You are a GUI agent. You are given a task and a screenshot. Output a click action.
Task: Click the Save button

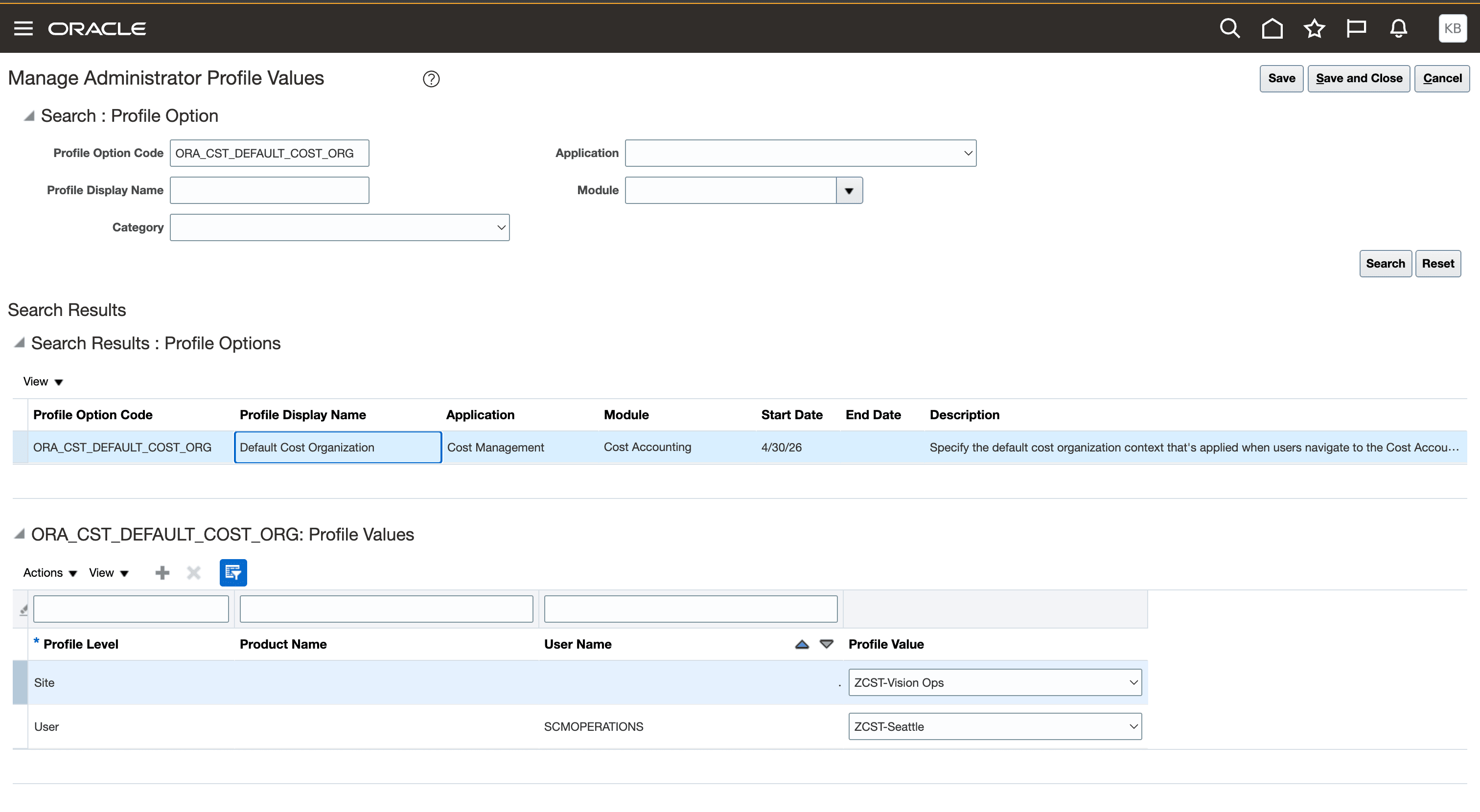click(1281, 79)
